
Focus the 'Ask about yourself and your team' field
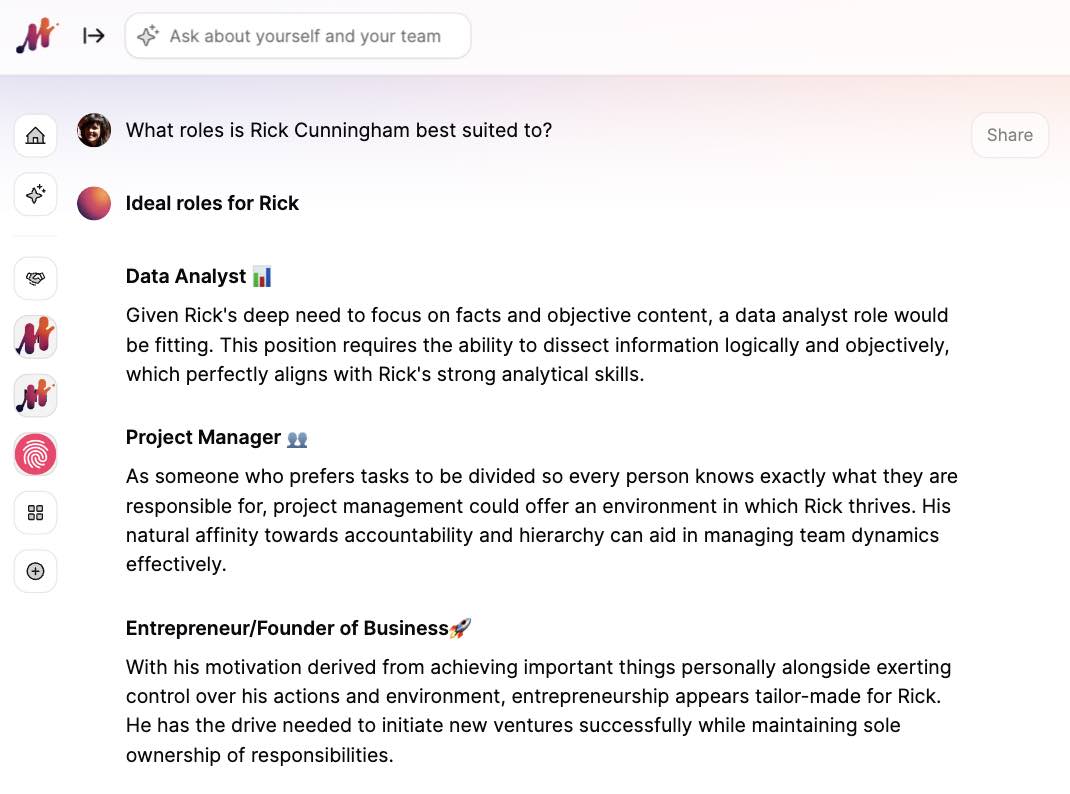pyautogui.click(x=305, y=36)
